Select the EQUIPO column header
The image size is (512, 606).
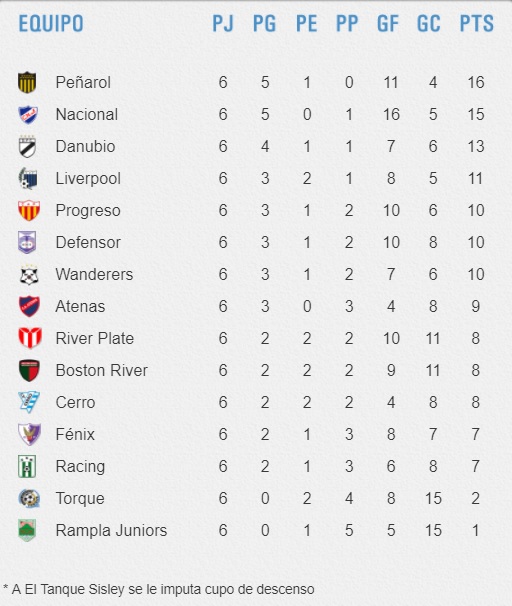51,23
